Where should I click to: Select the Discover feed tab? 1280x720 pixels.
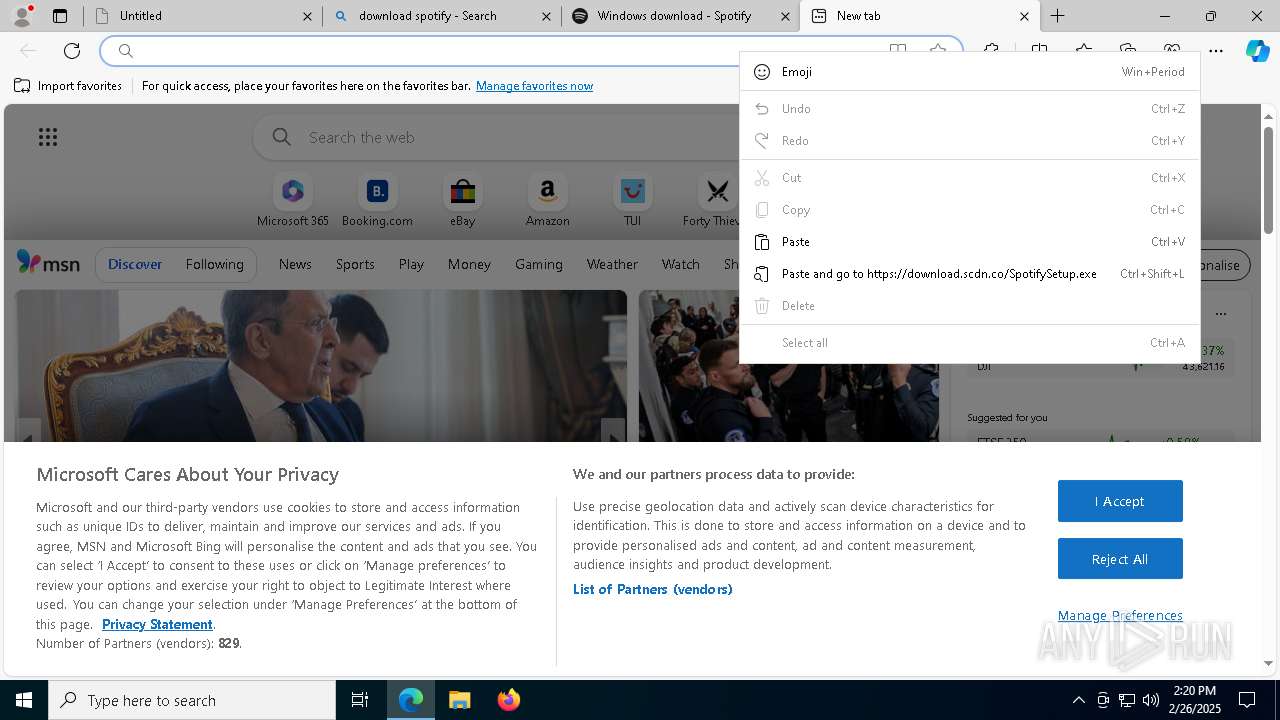(x=135, y=264)
